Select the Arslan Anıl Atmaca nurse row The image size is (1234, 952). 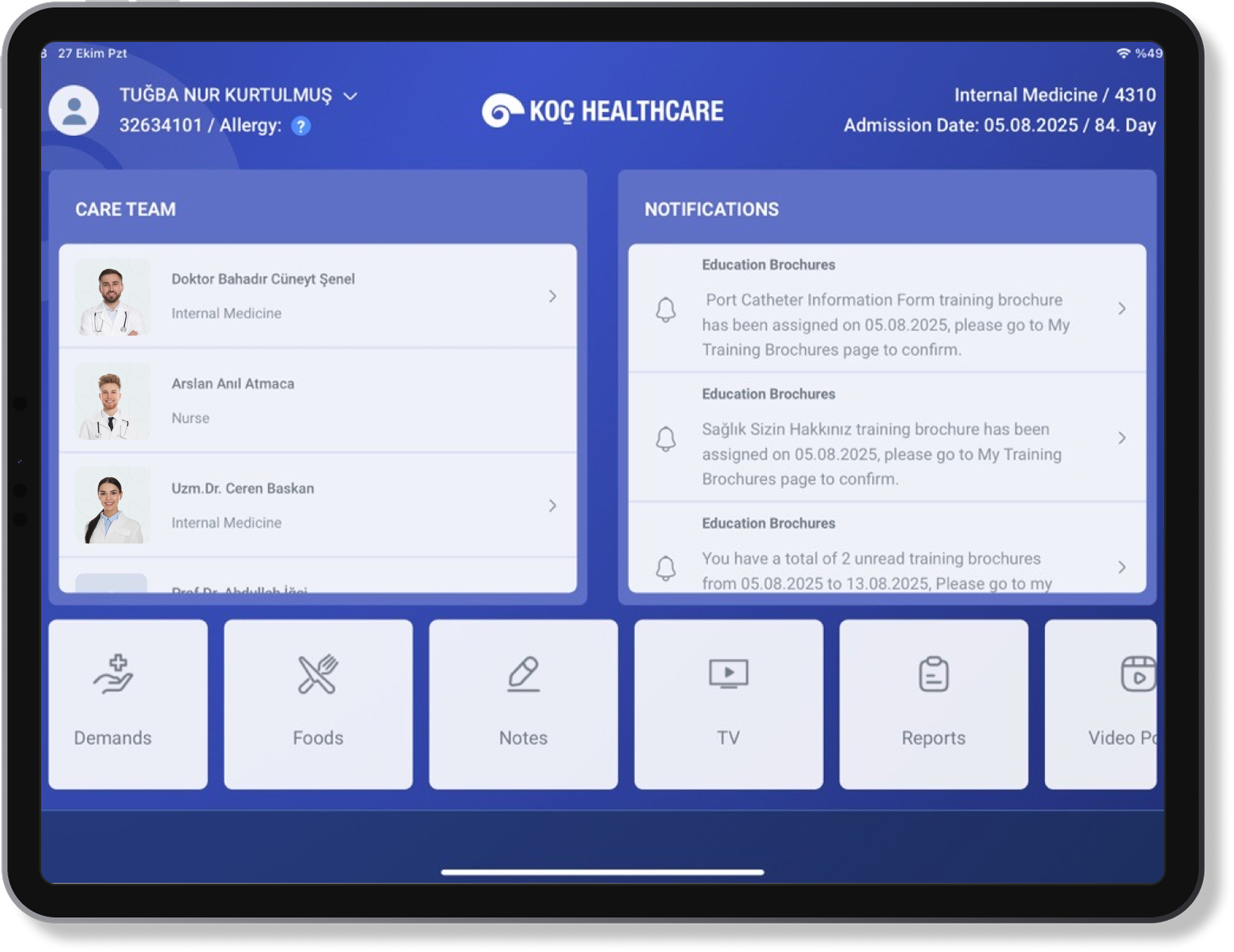click(x=316, y=400)
